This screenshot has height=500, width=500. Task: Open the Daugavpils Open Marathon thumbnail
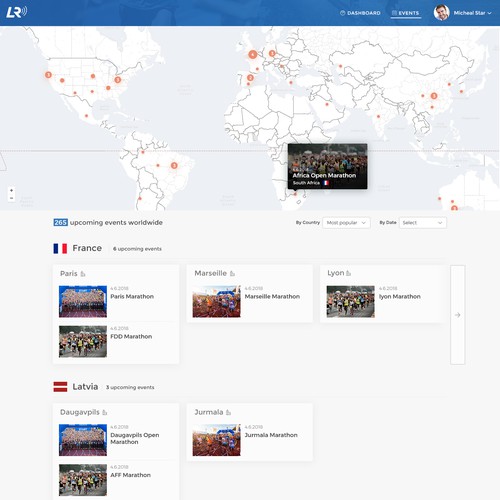click(x=83, y=440)
